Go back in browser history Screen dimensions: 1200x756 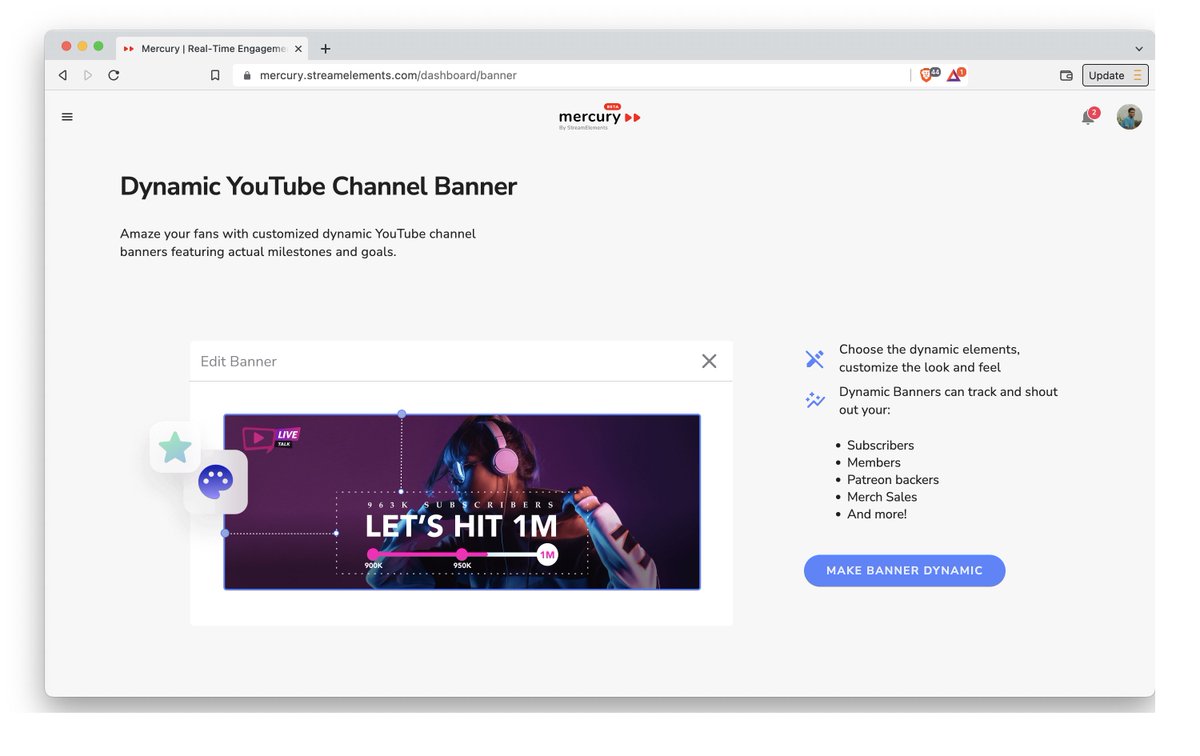click(x=63, y=75)
